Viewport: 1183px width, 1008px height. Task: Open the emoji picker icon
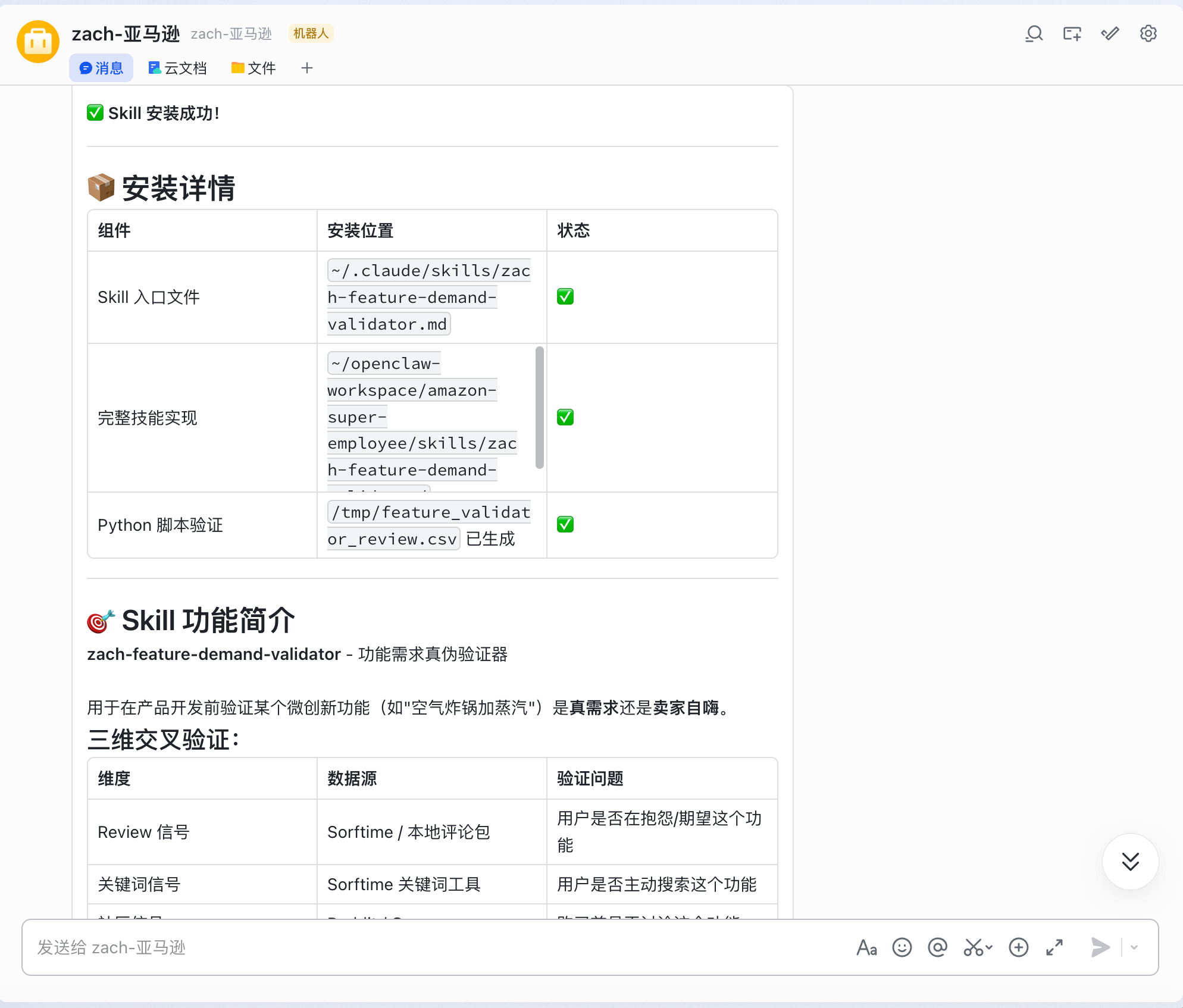tap(902, 947)
